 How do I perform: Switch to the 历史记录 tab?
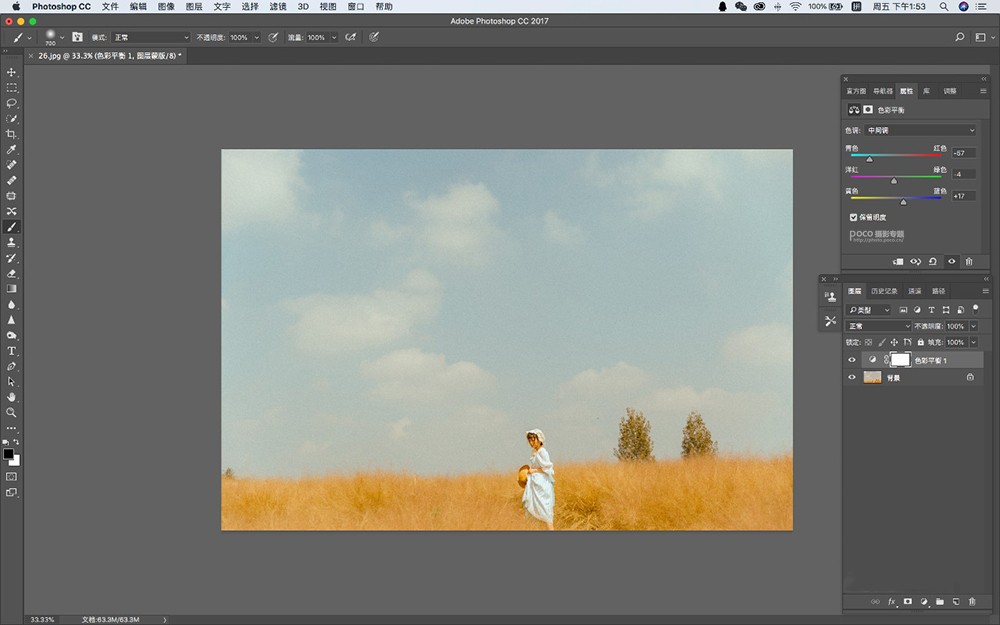coord(885,291)
